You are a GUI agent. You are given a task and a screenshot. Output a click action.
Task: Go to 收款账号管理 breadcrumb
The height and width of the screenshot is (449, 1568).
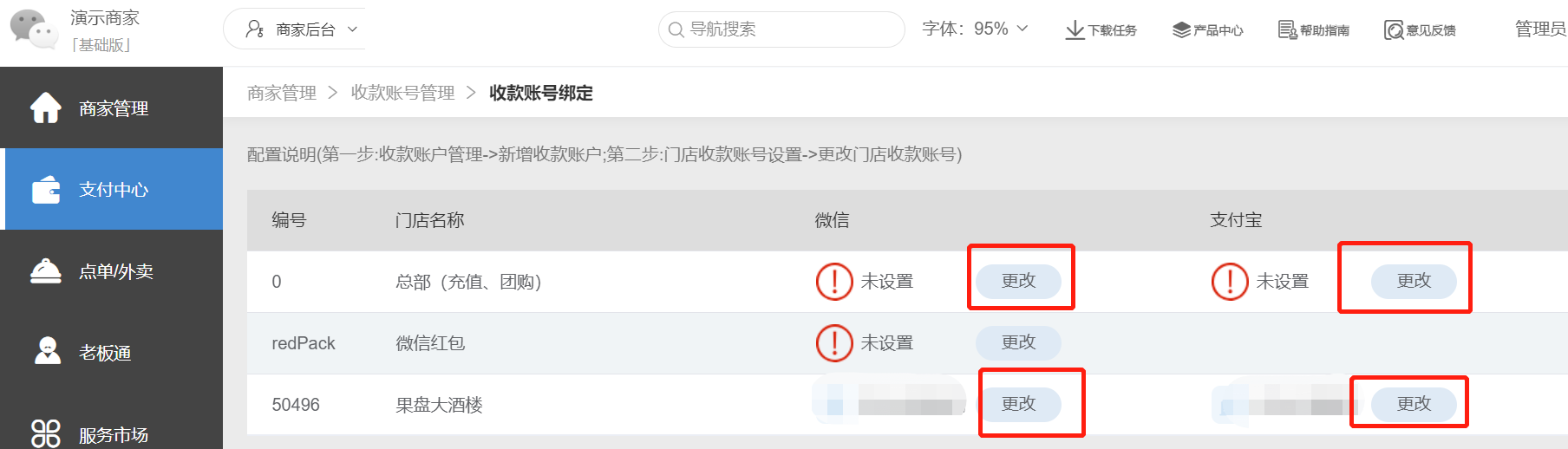click(x=402, y=93)
